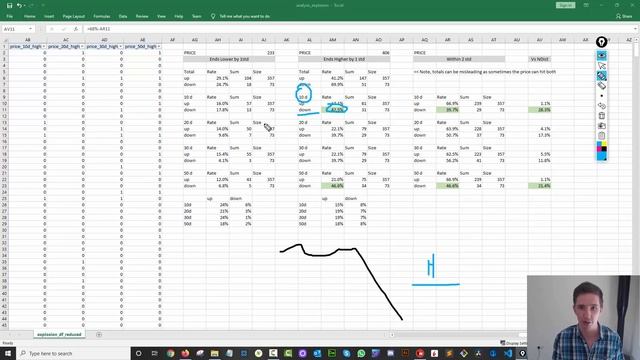Open the Review ribbon tab
Screen dimensions: 640x360
click(142, 16)
